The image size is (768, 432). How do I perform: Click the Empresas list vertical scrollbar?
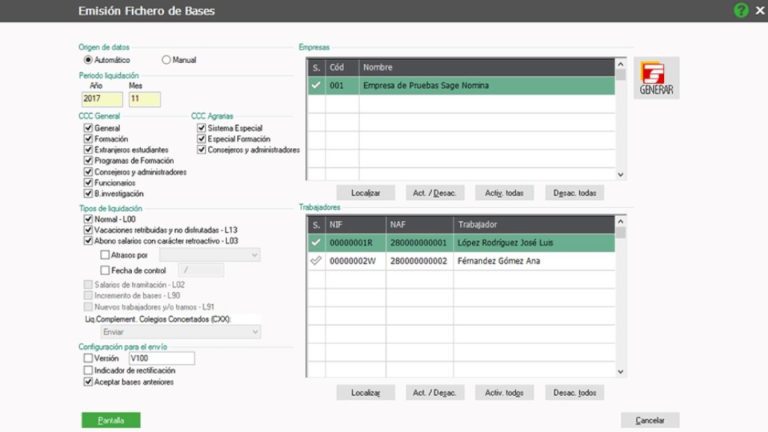pyautogui.click(x=621, y=120)
